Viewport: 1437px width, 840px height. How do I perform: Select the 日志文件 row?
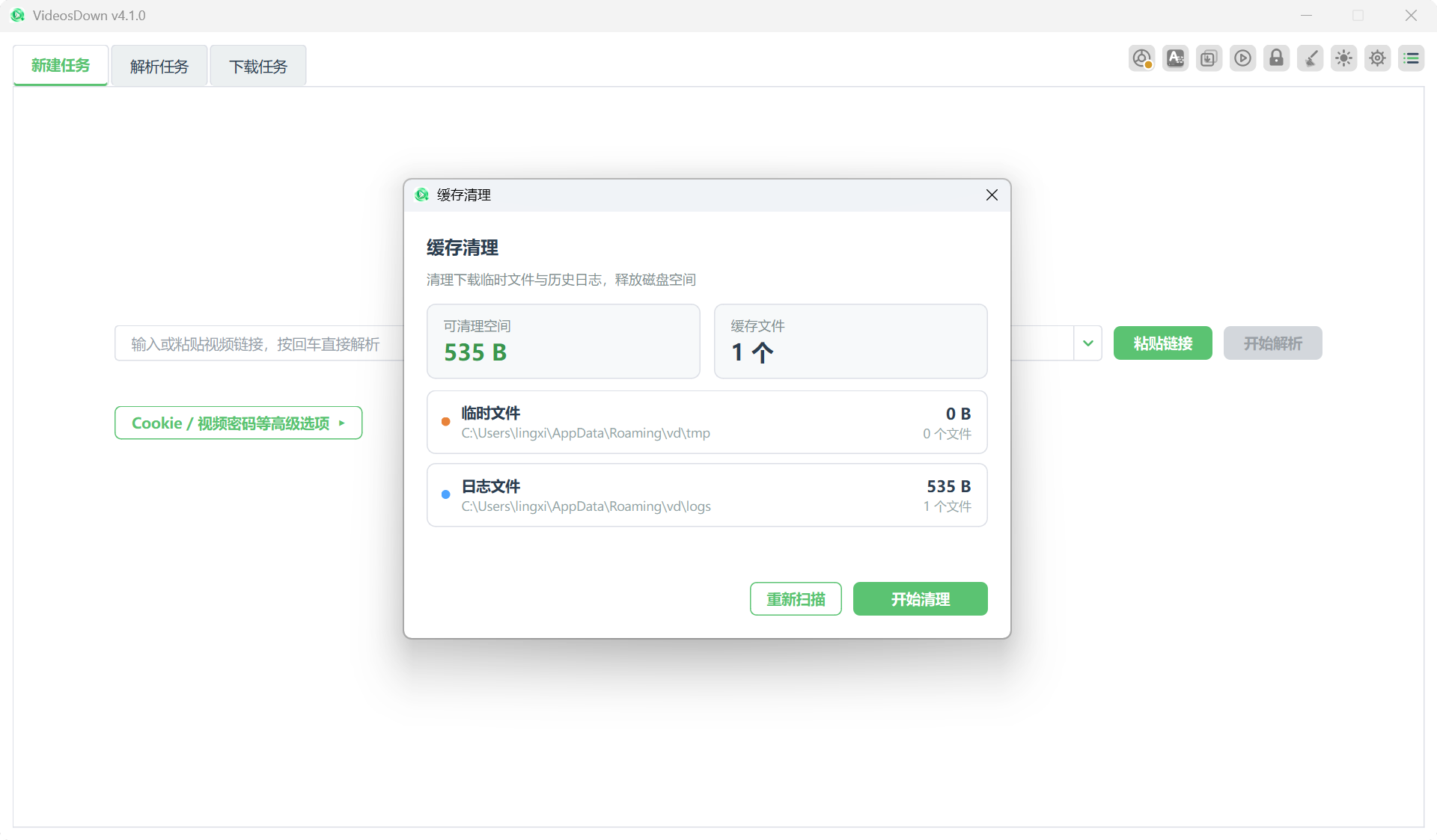pos(707,494)
